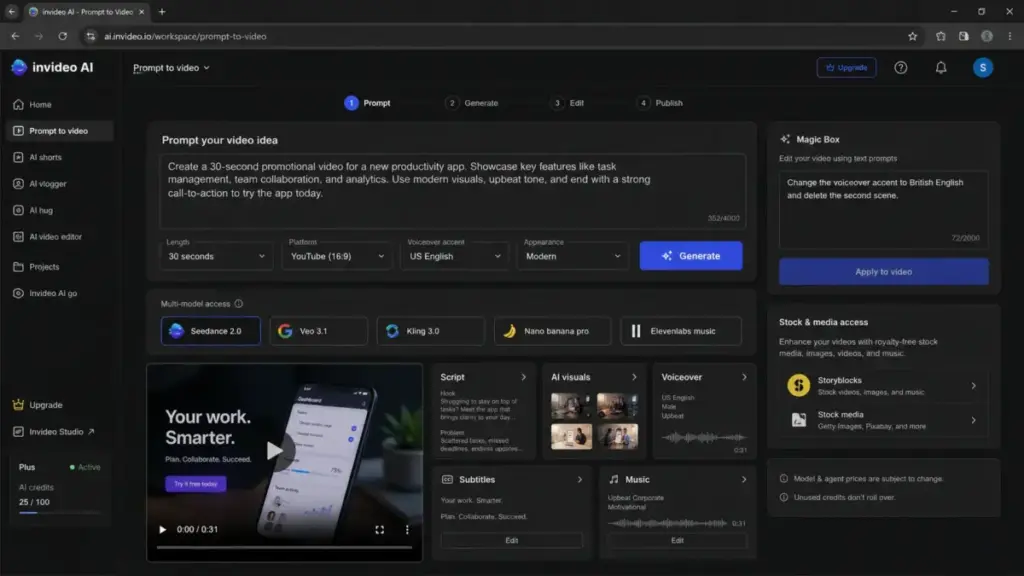Open the Chrome menu three dots
Viewport: 1024px width, 576px height.
[x=1010, y=37]
